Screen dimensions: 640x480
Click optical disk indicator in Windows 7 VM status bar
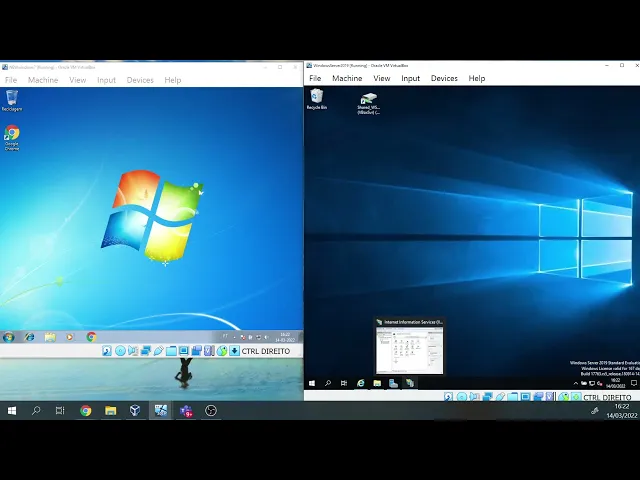point(120,351)
